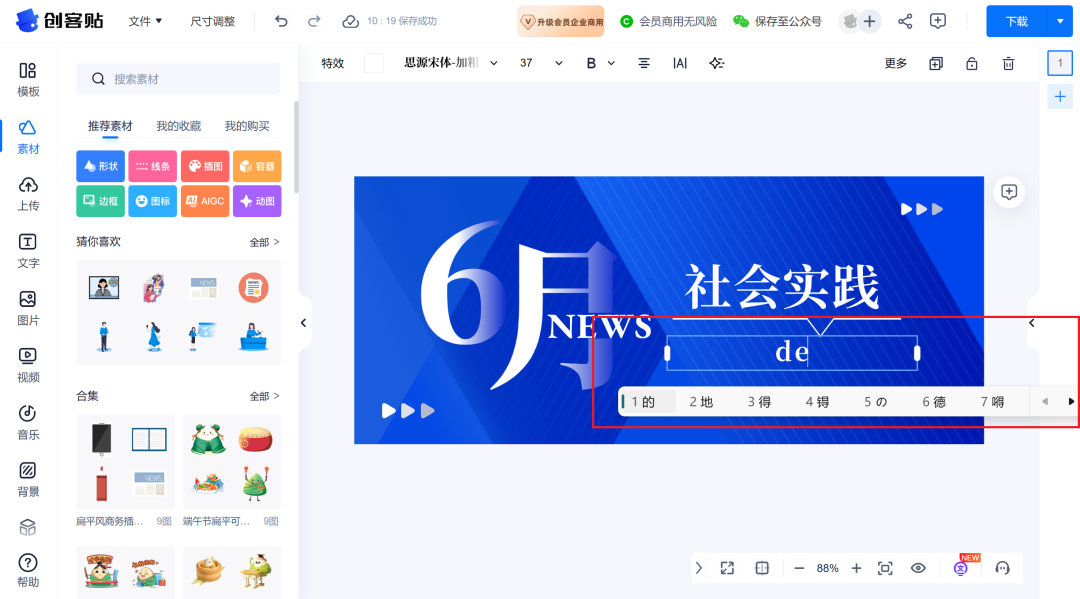1080x599 pixels.
Task: Click the AIGC category button
Action: 205,201
